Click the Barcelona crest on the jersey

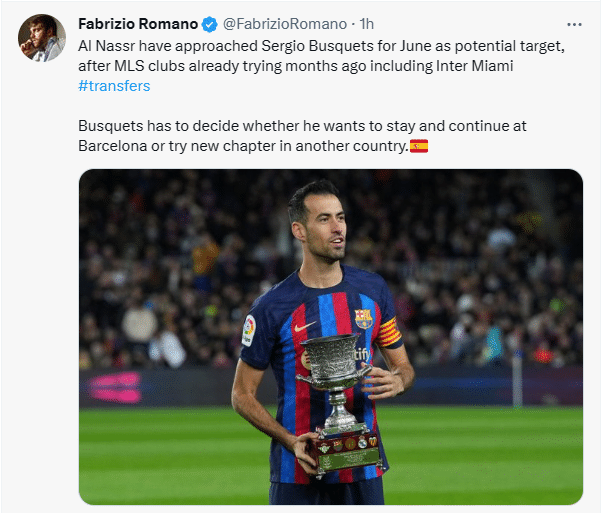pyautogui.click(x=363, y=317)
